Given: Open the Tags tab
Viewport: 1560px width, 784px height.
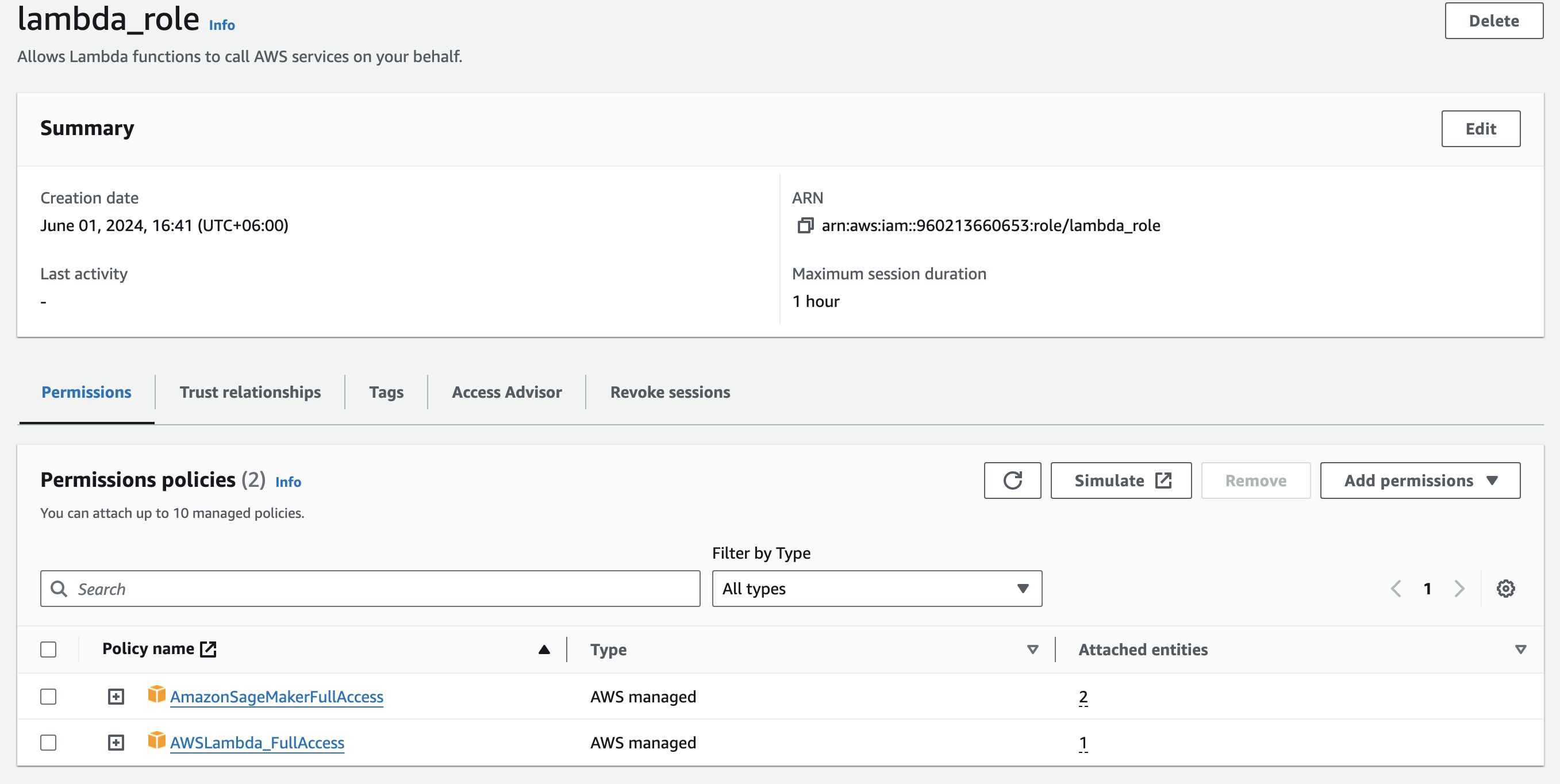Looking at the screenshot, I should [386, 393].
